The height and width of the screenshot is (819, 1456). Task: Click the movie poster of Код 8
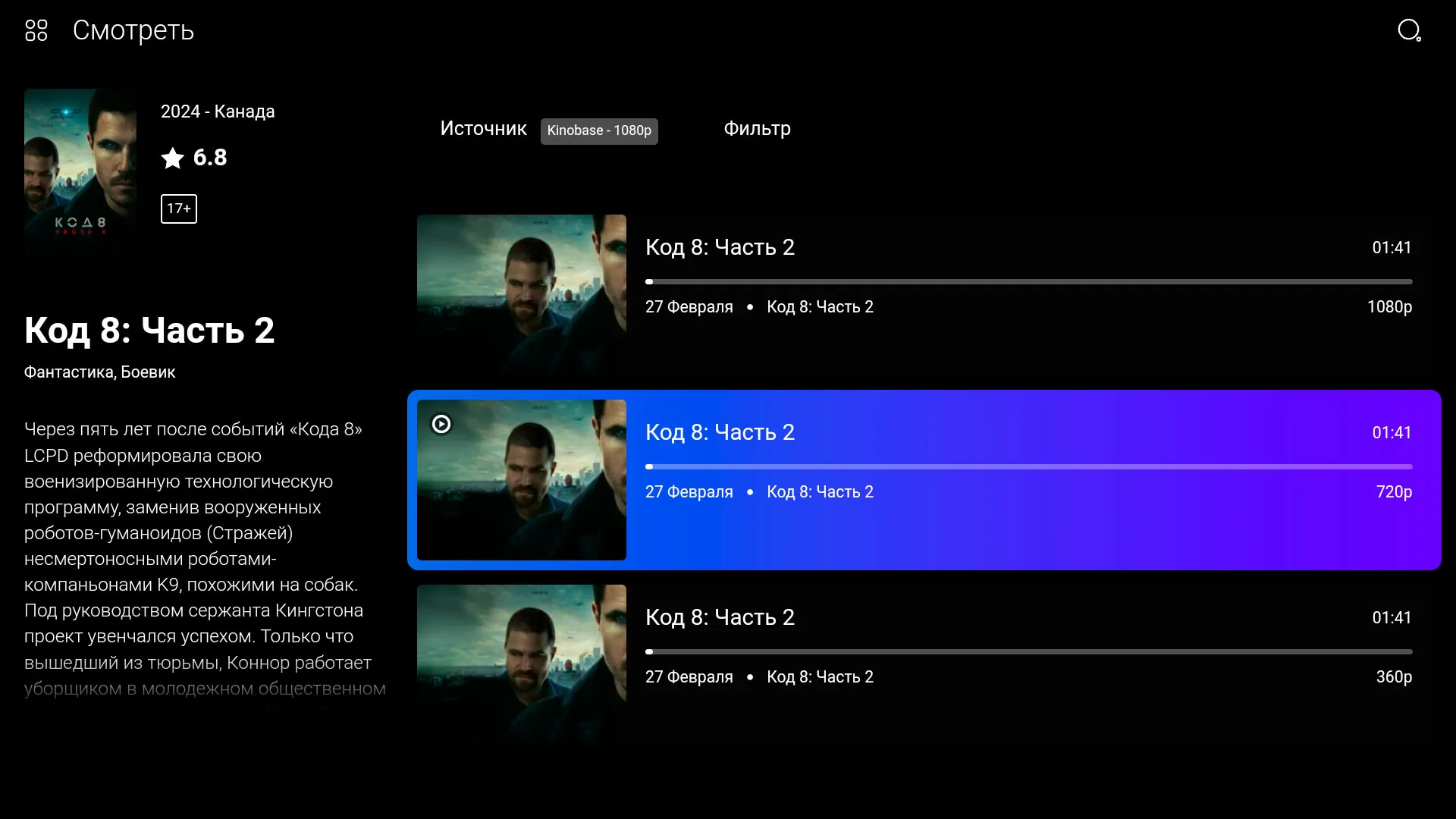(80, 174)
